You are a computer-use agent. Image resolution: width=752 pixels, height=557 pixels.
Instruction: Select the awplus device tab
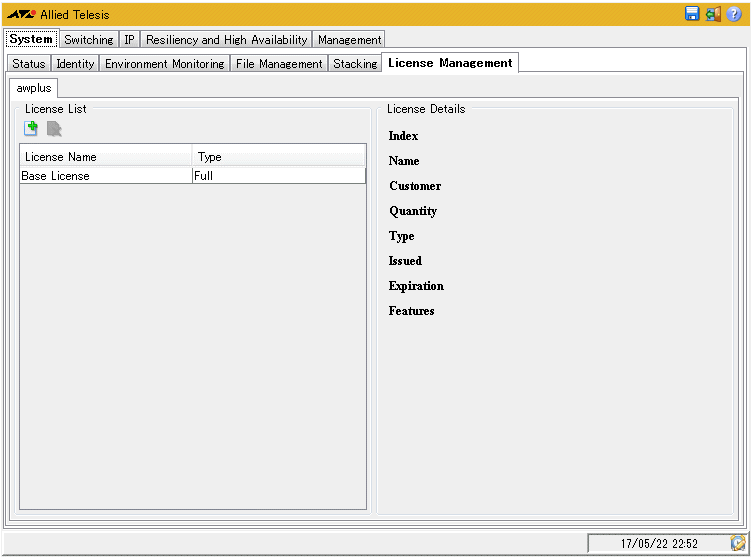(34, 88)
